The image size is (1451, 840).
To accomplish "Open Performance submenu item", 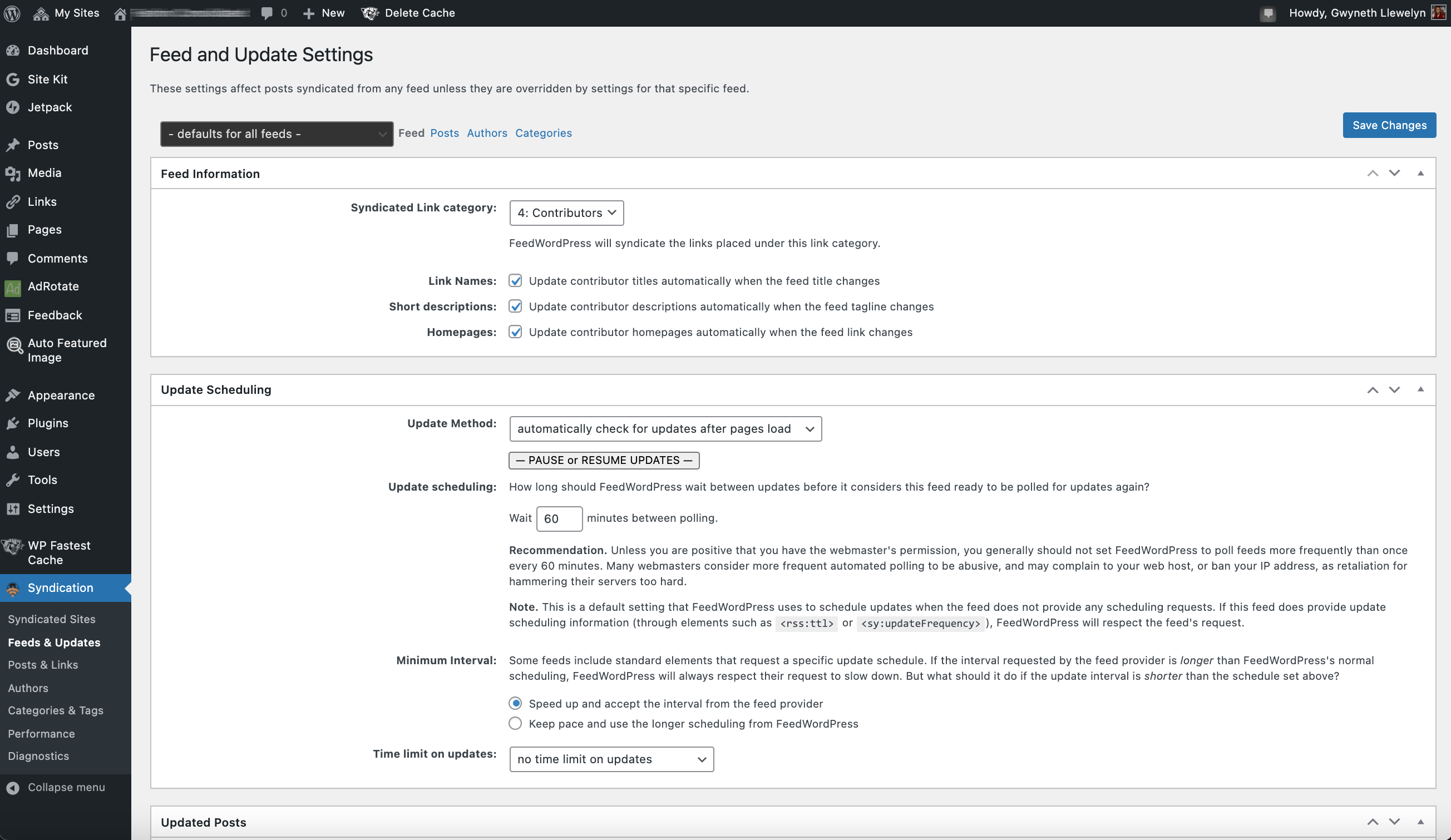I will click(42, 734).
